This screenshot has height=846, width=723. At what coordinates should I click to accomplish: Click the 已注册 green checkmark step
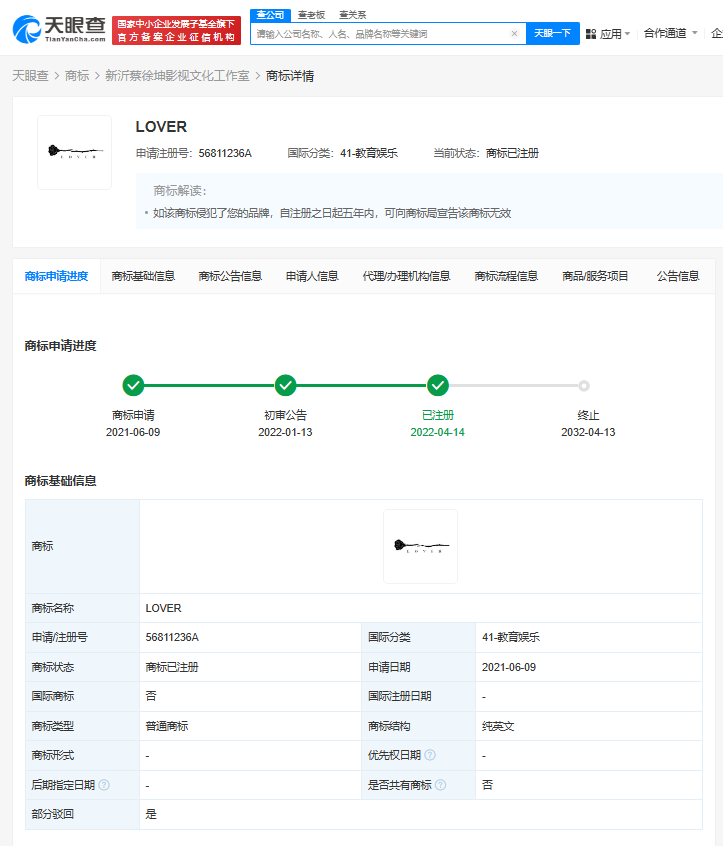(x=437, y=385)
